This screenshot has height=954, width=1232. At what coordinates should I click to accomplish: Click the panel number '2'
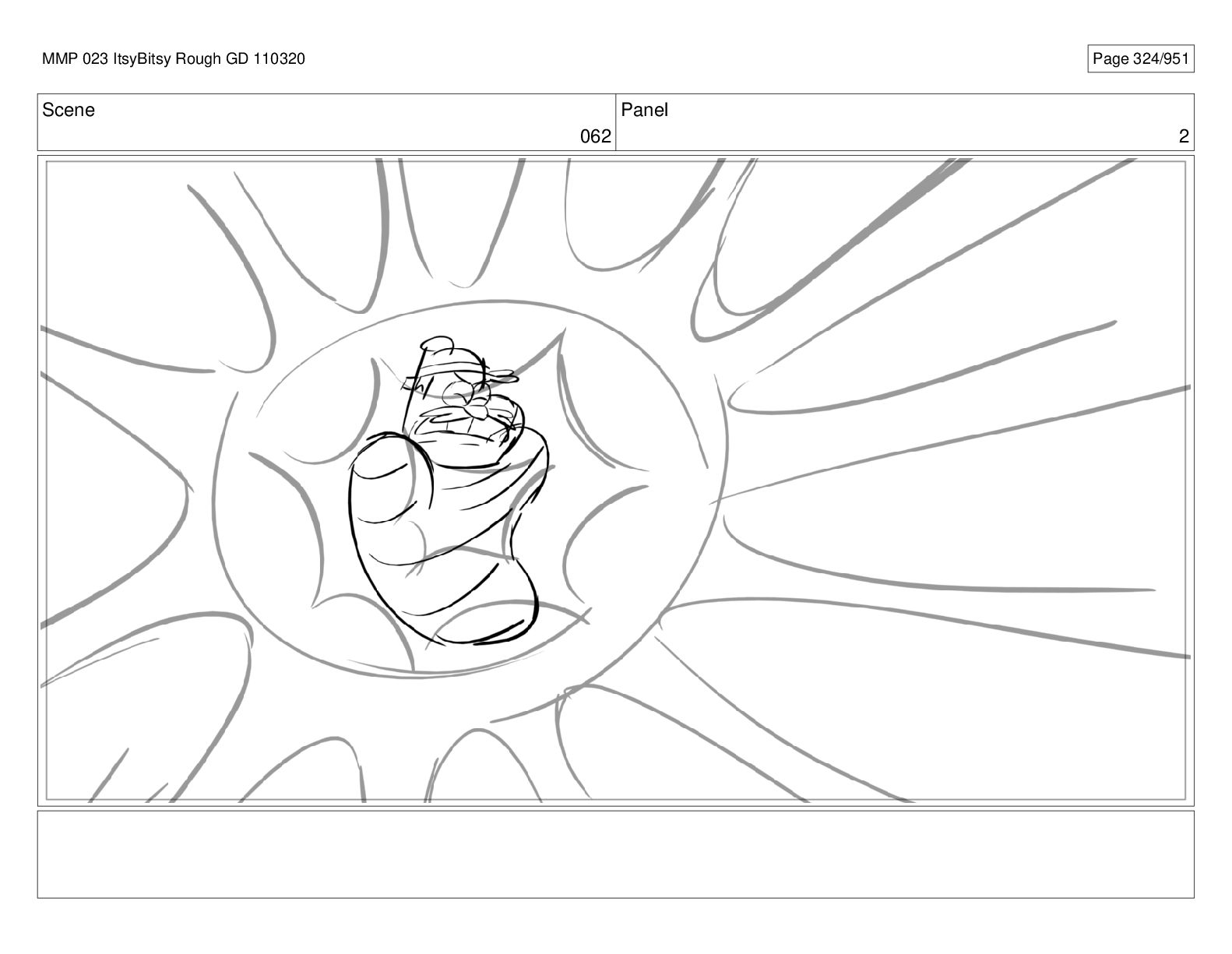(x=1184, y=137)
